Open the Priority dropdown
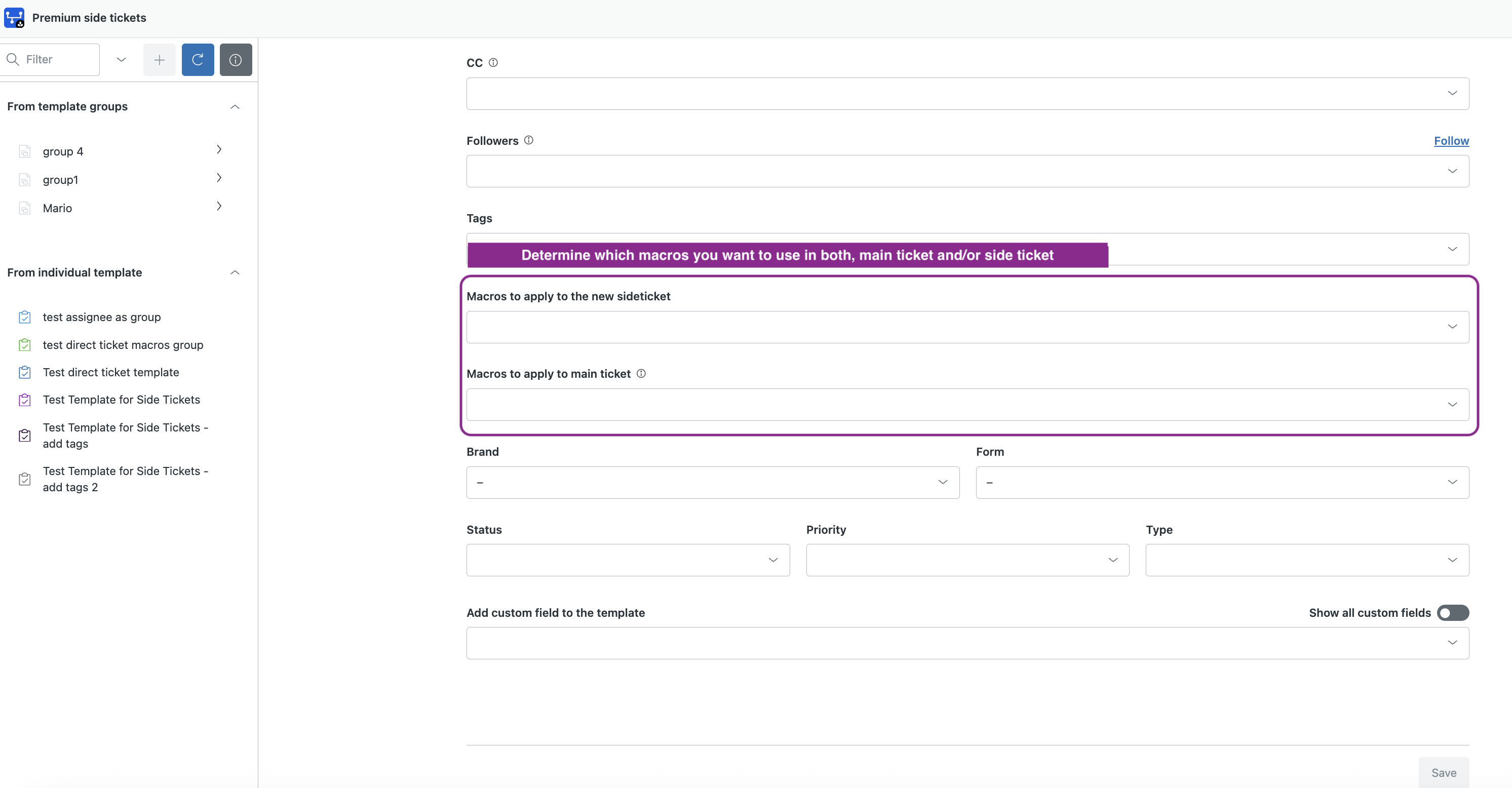The height and width of the screenshot is (788, 1512). tap(967, 560)
